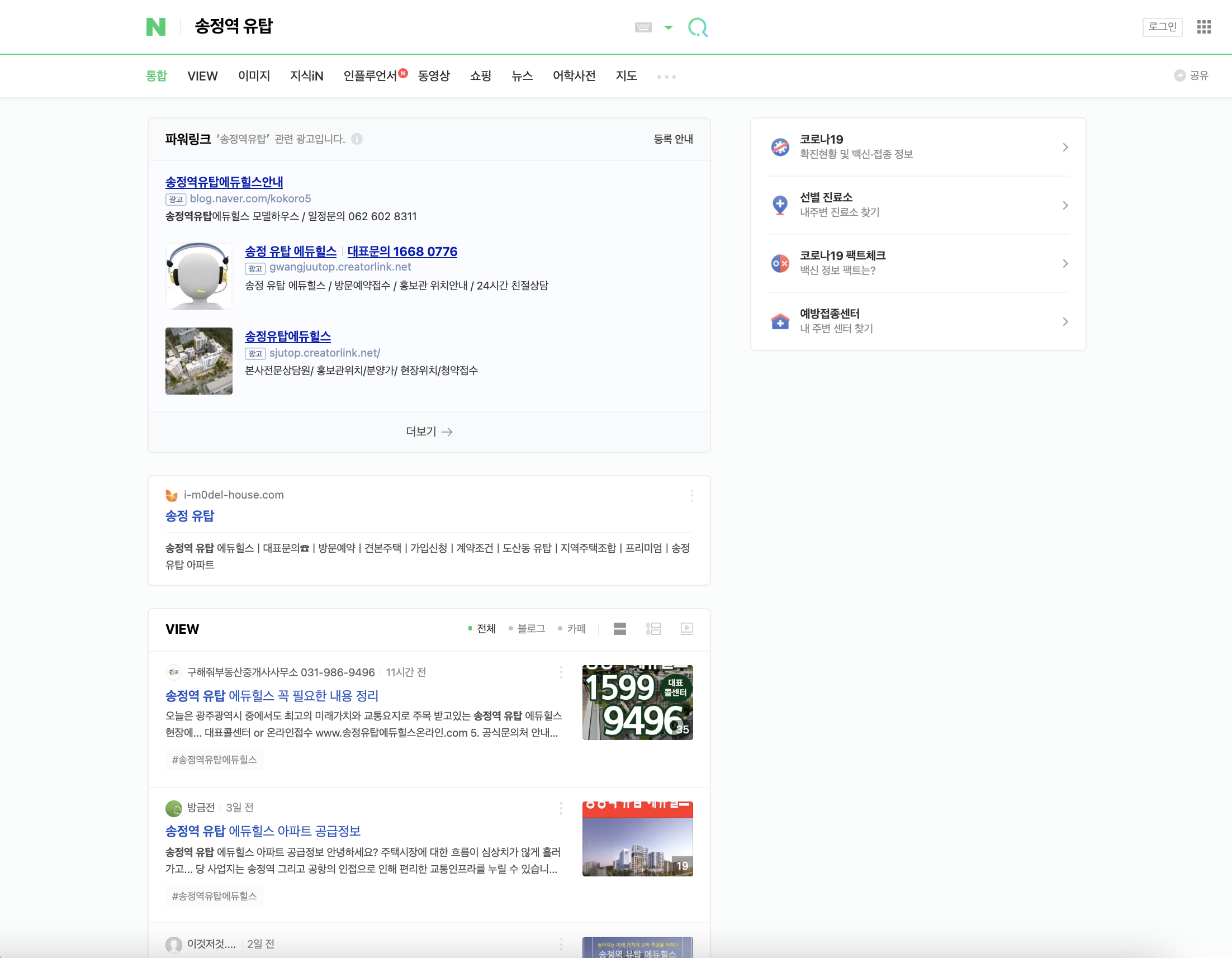Click #송정역유탑에듀힐스 tag under 구해줘부동산 post
1232x958 pixels.
[214, 760]
